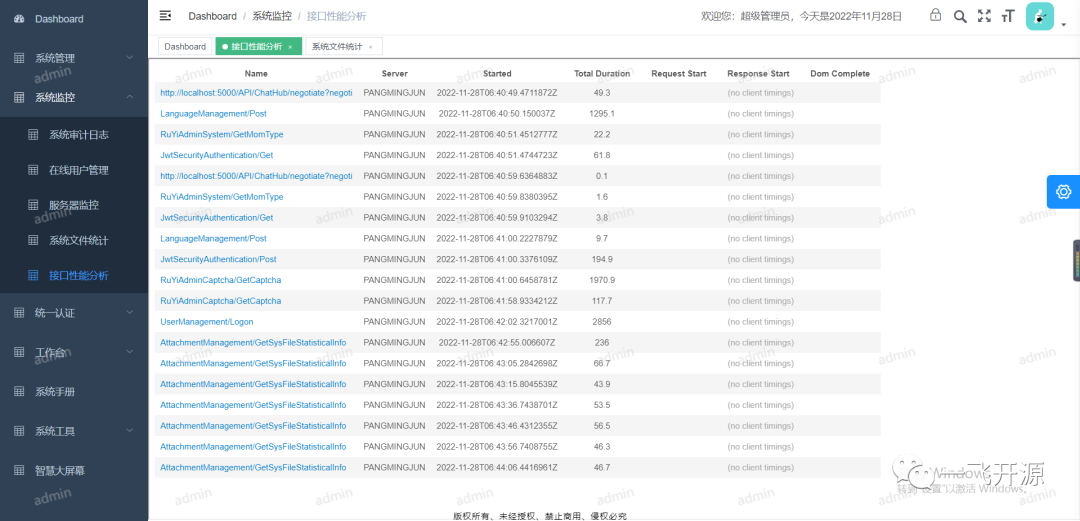Expand the 系统管理 menu chevron
Viewport: 1080px width, 521px height.
coord(129,59)
